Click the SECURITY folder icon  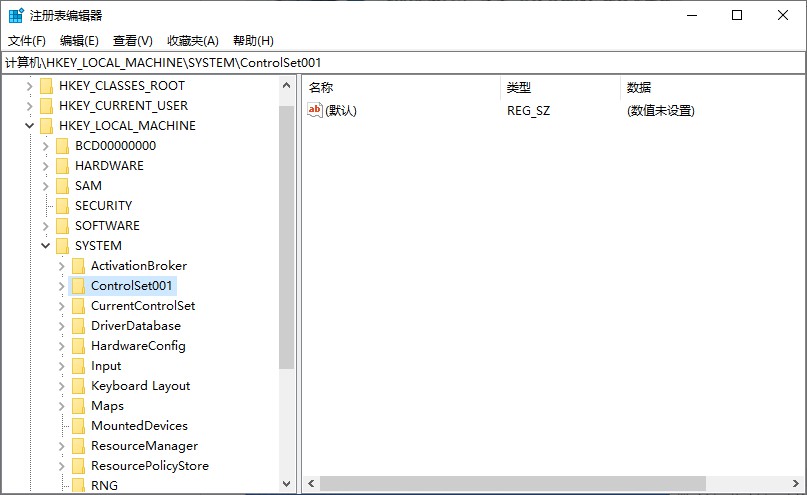pos(62,206)
